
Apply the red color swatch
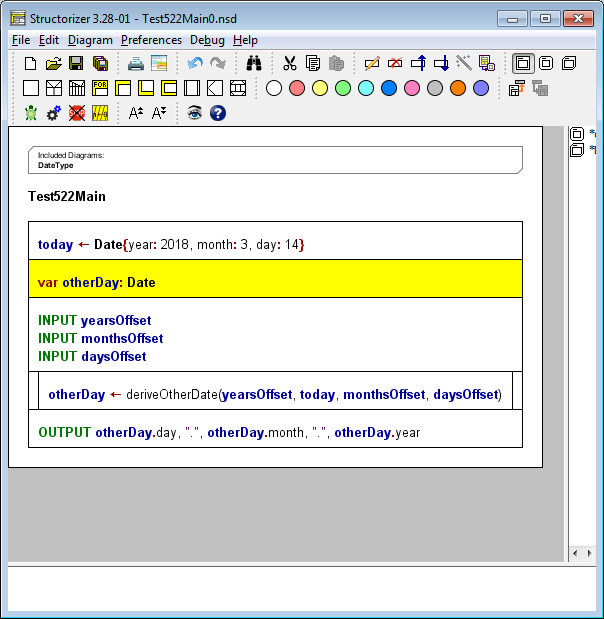coord(297,88)
